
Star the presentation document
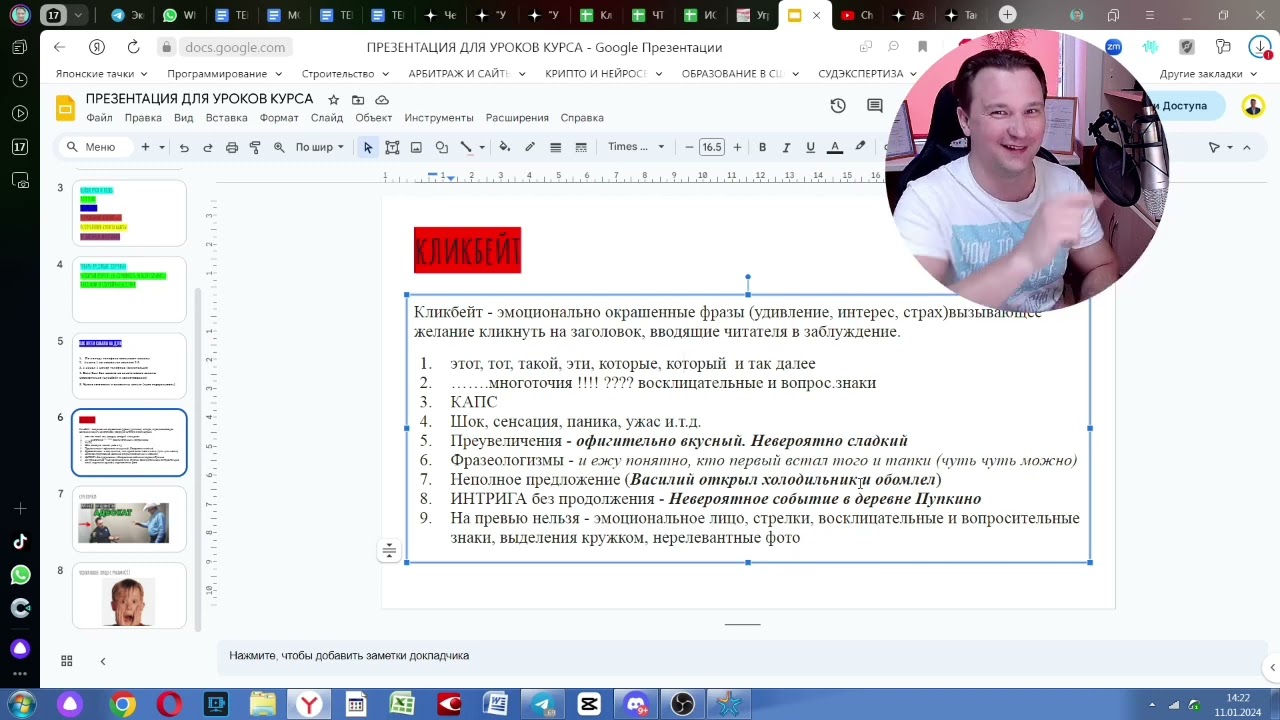tap(333, 100)
